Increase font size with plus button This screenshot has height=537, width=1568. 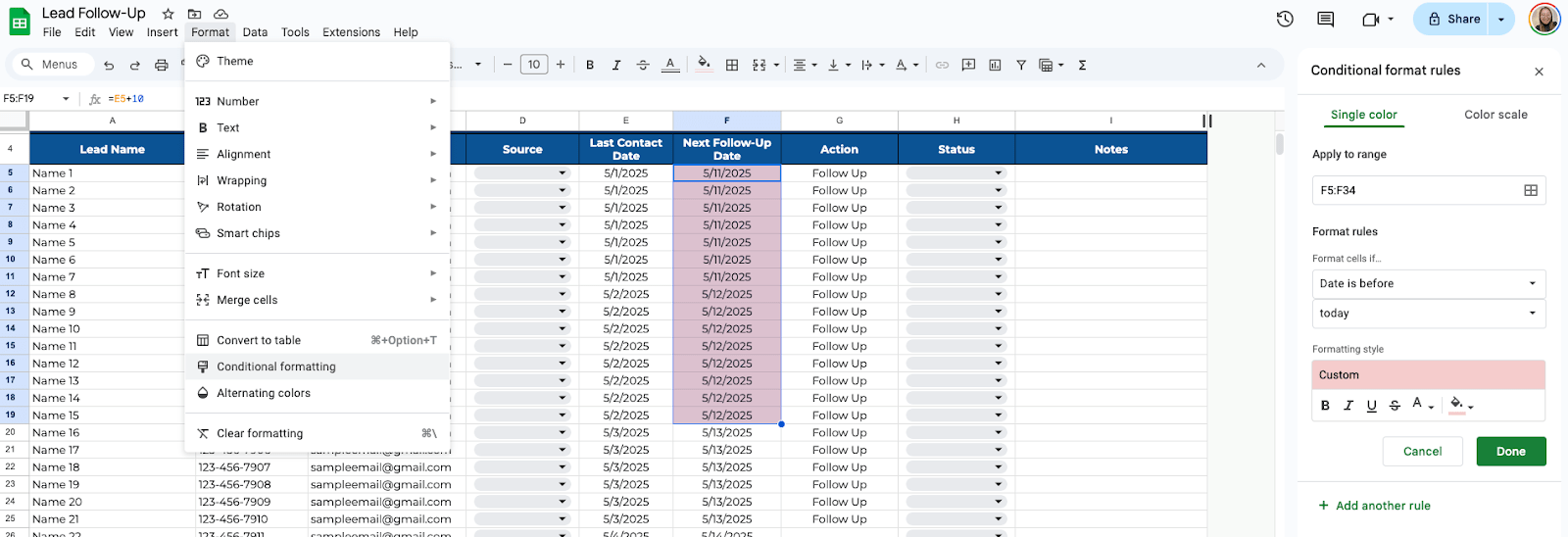point(561,65)
